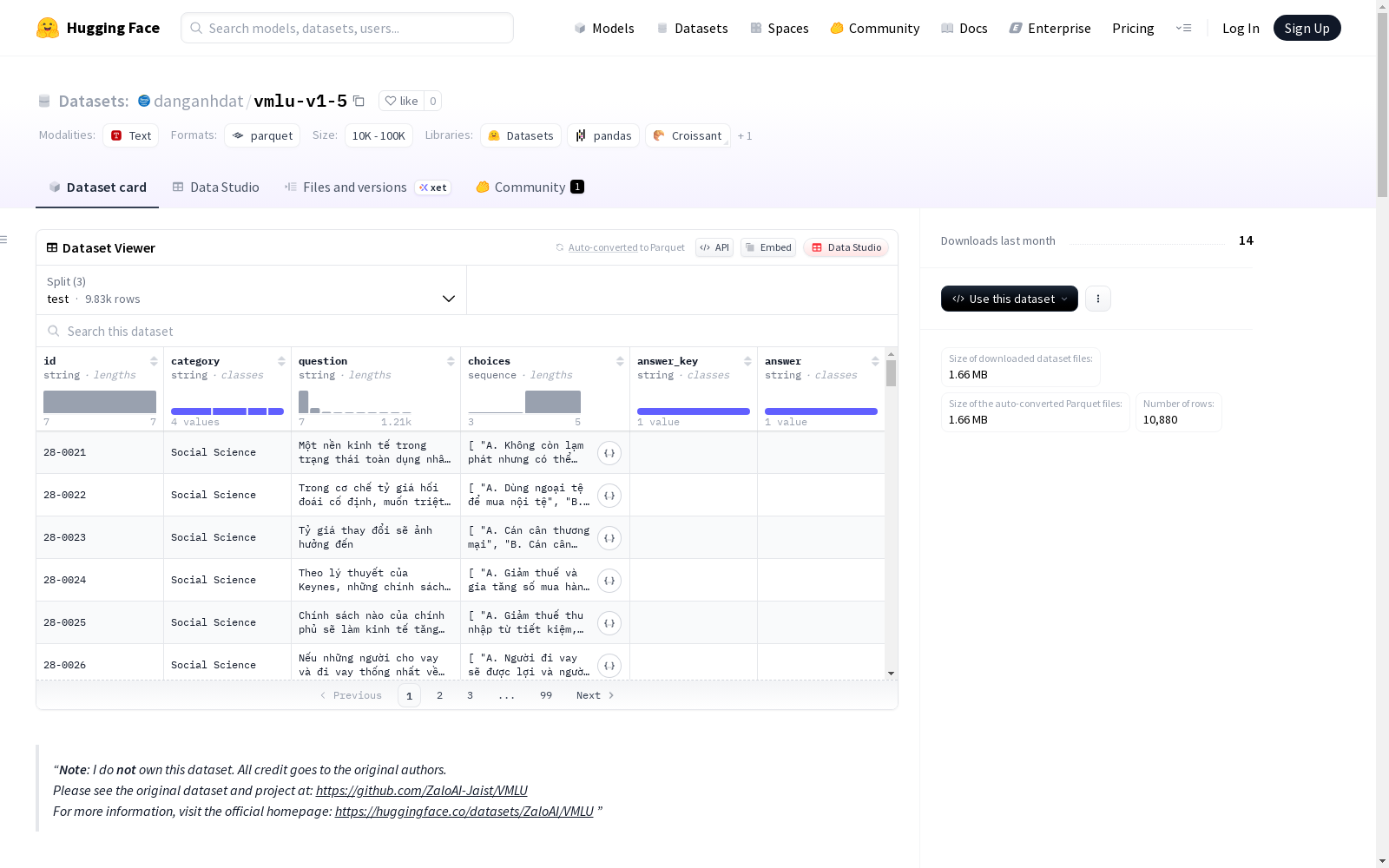Expand choices JSON for row 28-0023
Viewport: 1389px width, 868px height.
tap(609, 538)
